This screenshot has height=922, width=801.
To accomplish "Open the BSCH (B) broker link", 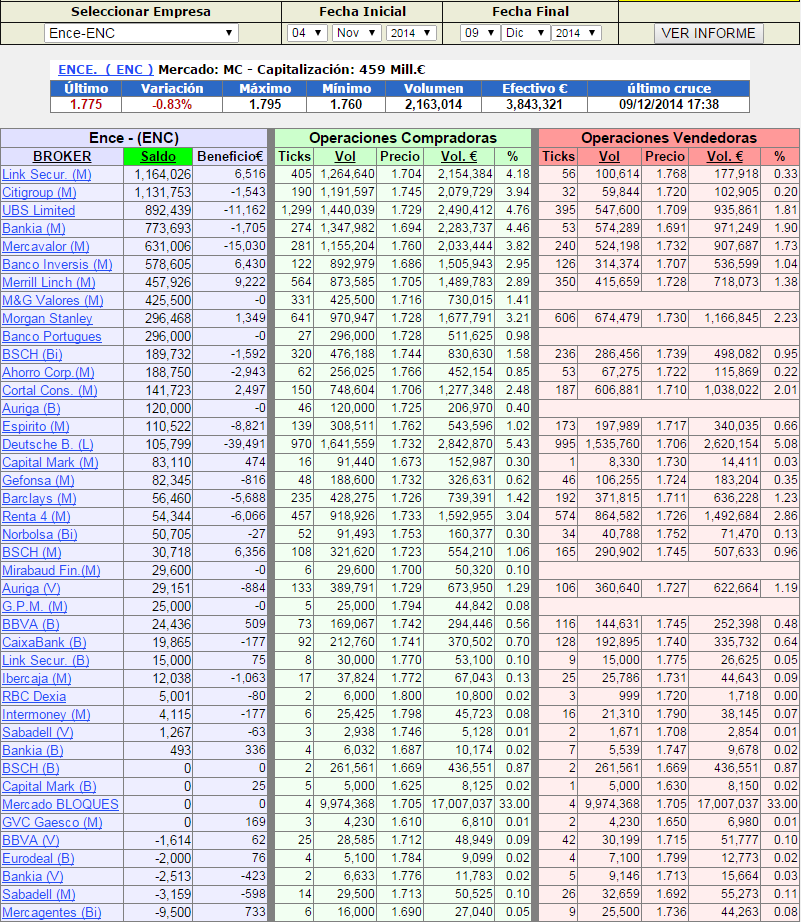I will click(x=31, y=769).
